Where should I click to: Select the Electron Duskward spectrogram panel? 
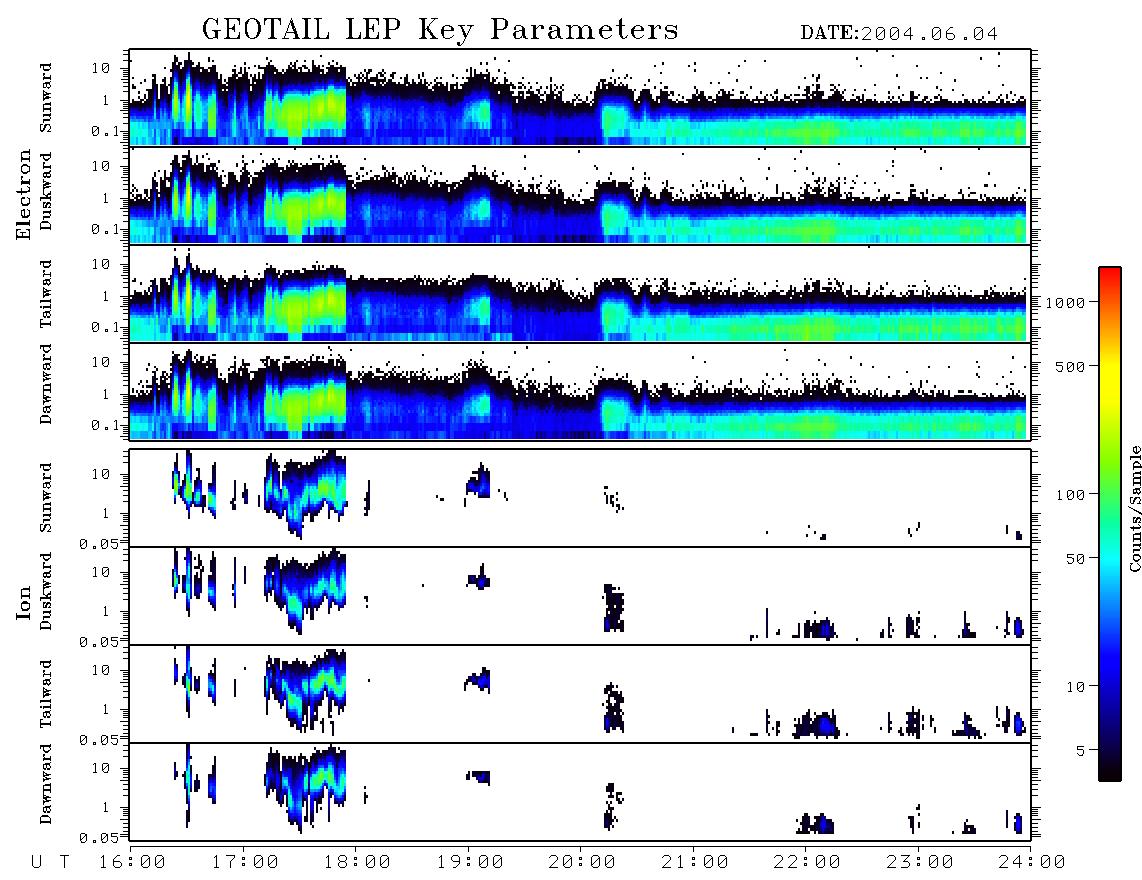(x=580, y=195)
